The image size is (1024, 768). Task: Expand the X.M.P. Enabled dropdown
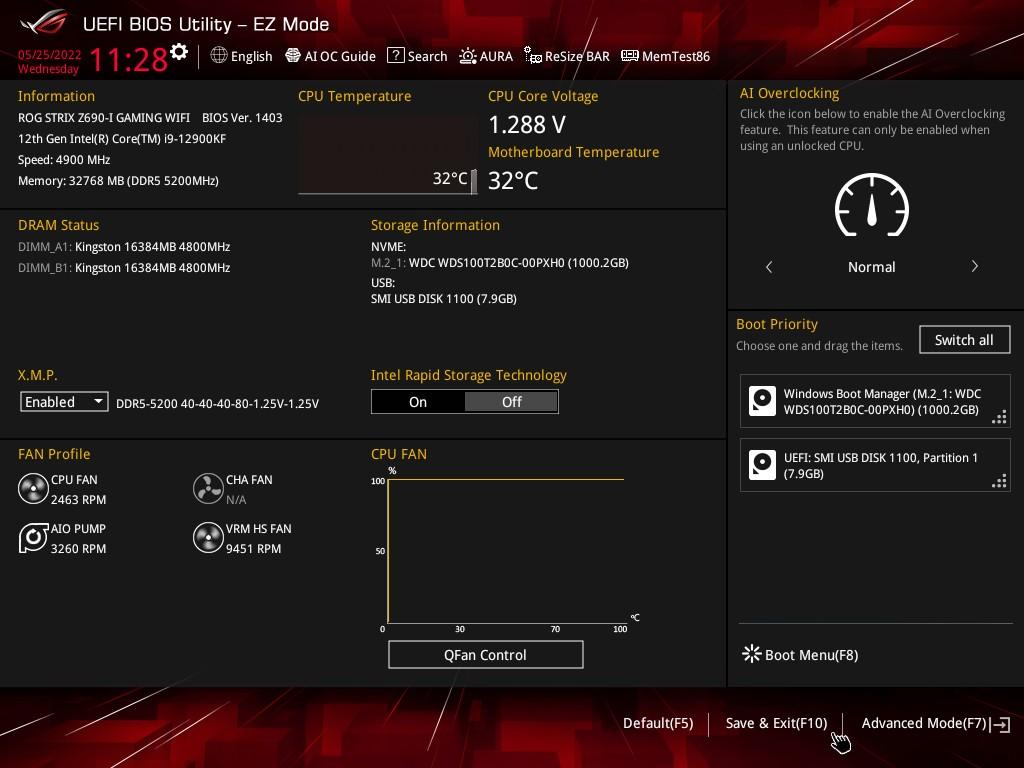pyautogui.click(x=65, y=402)
